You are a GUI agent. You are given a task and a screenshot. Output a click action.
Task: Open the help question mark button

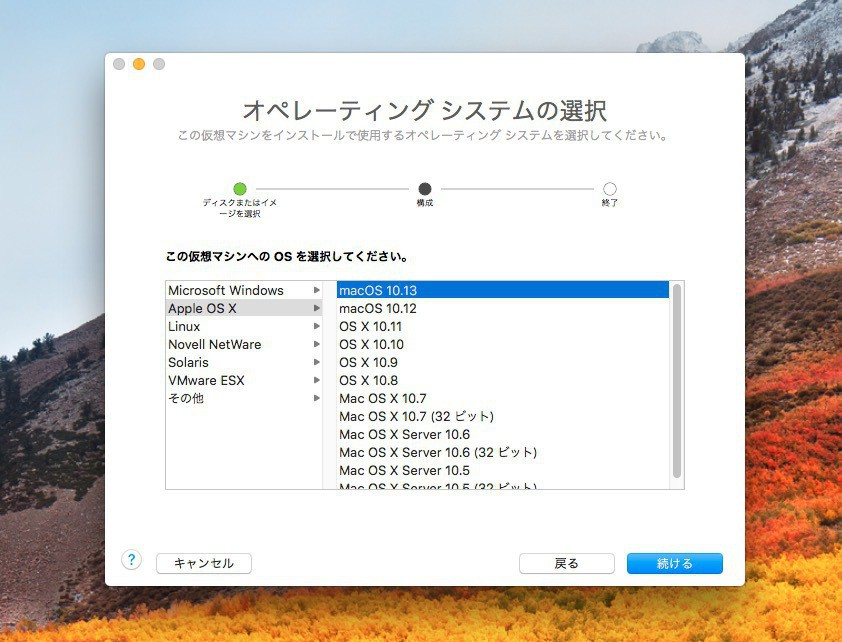click(x=131, y=560)
